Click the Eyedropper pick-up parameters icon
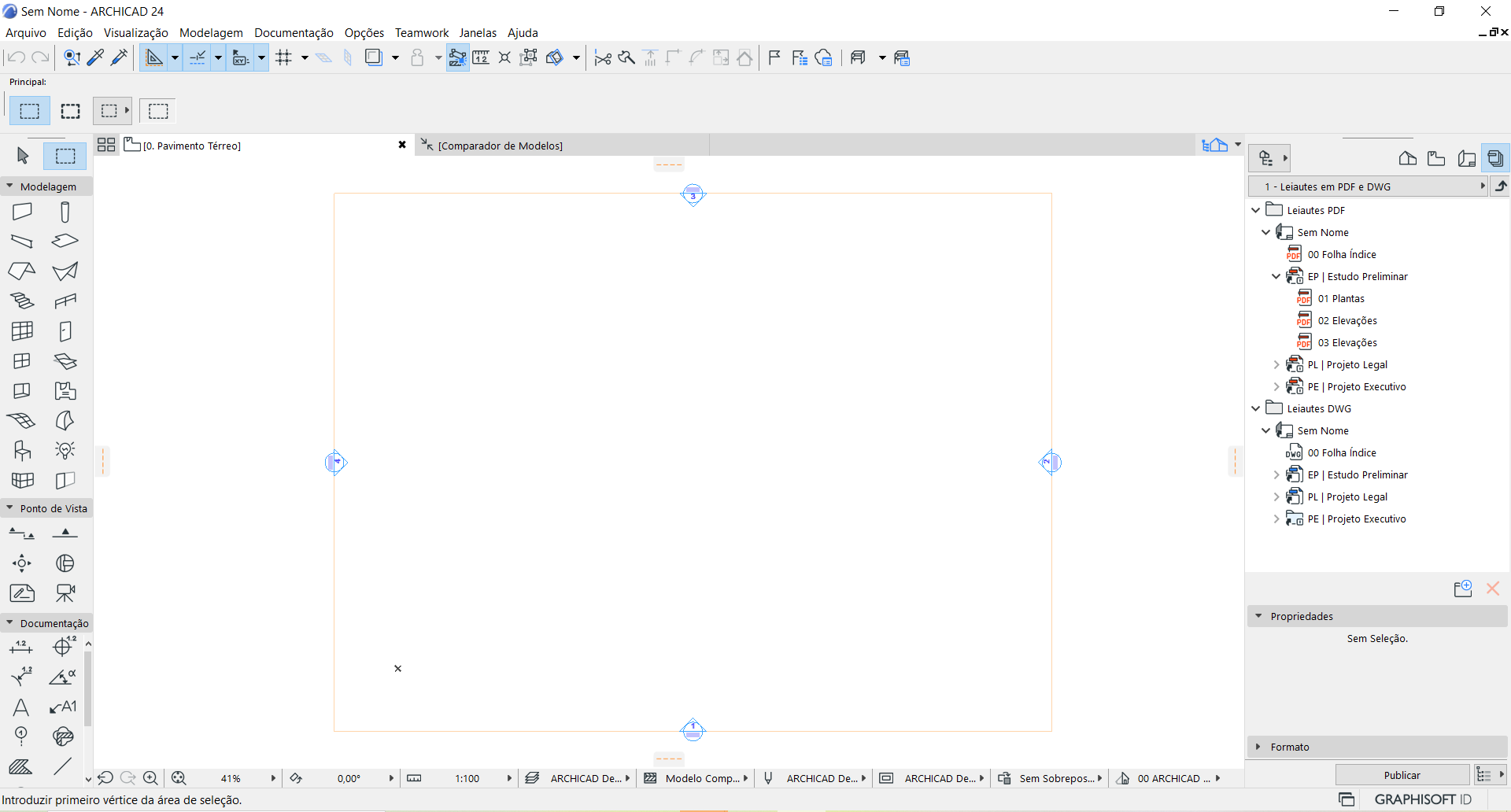This screenshot has width=1511, height=812. 96,57
